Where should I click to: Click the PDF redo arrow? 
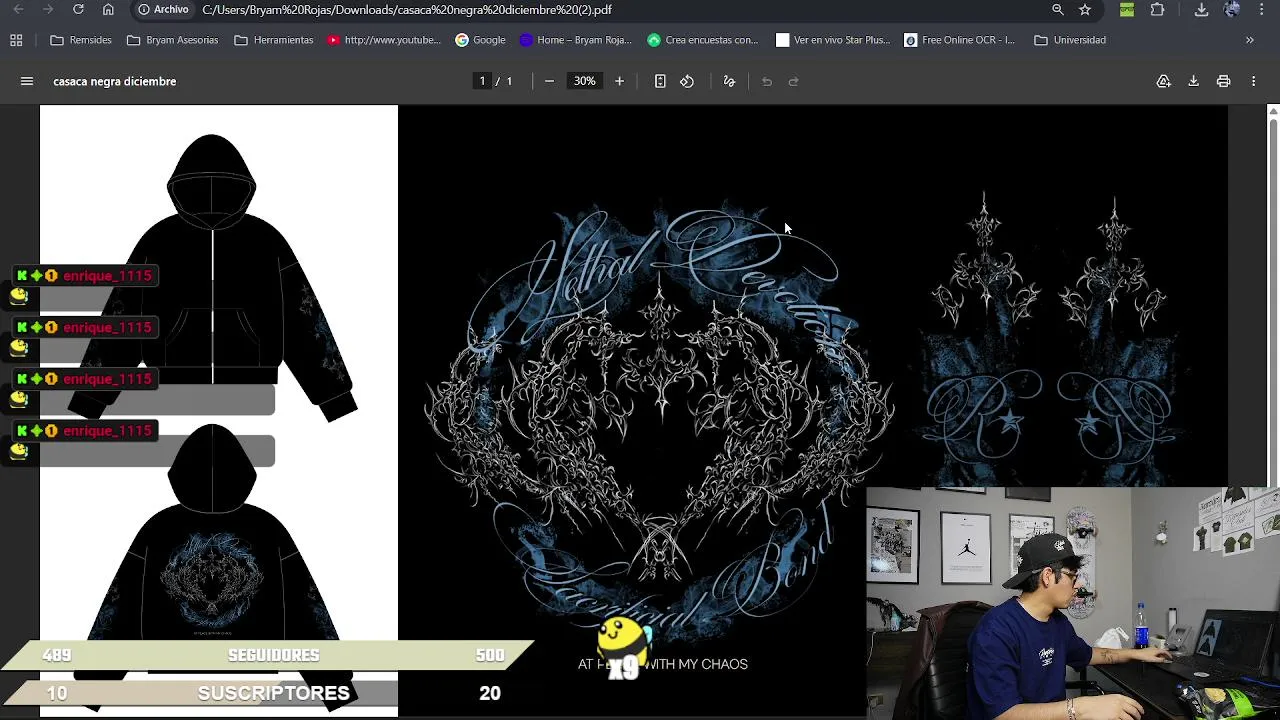794,81
